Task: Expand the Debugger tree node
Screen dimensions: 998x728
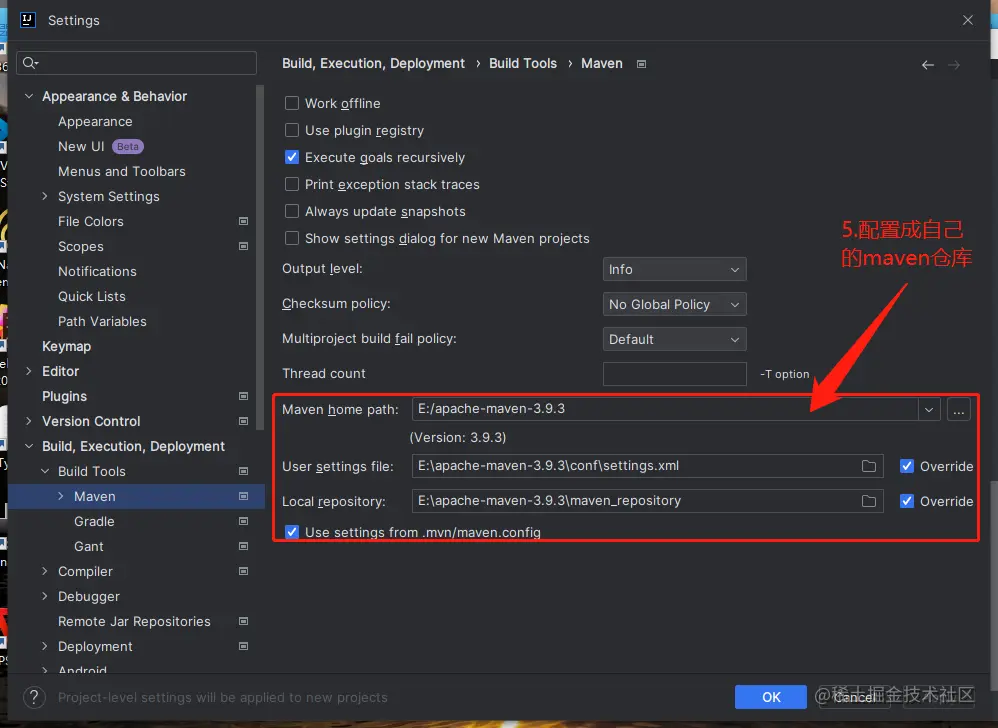Action: (45, 596)
